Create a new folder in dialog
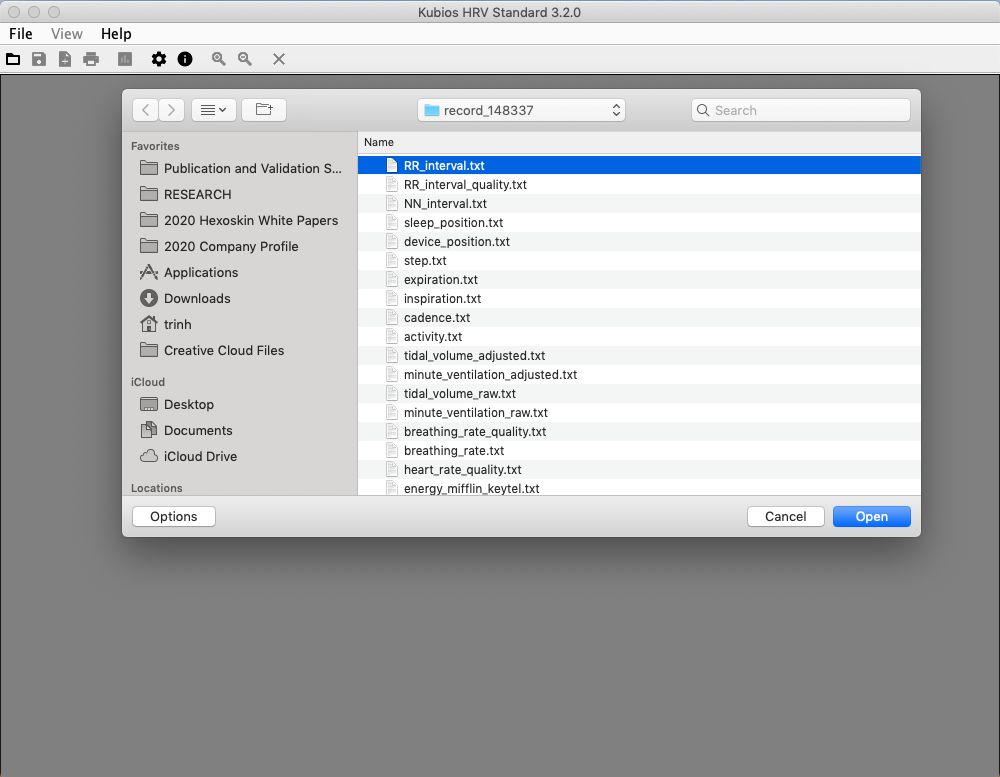 tap(264, 110)
